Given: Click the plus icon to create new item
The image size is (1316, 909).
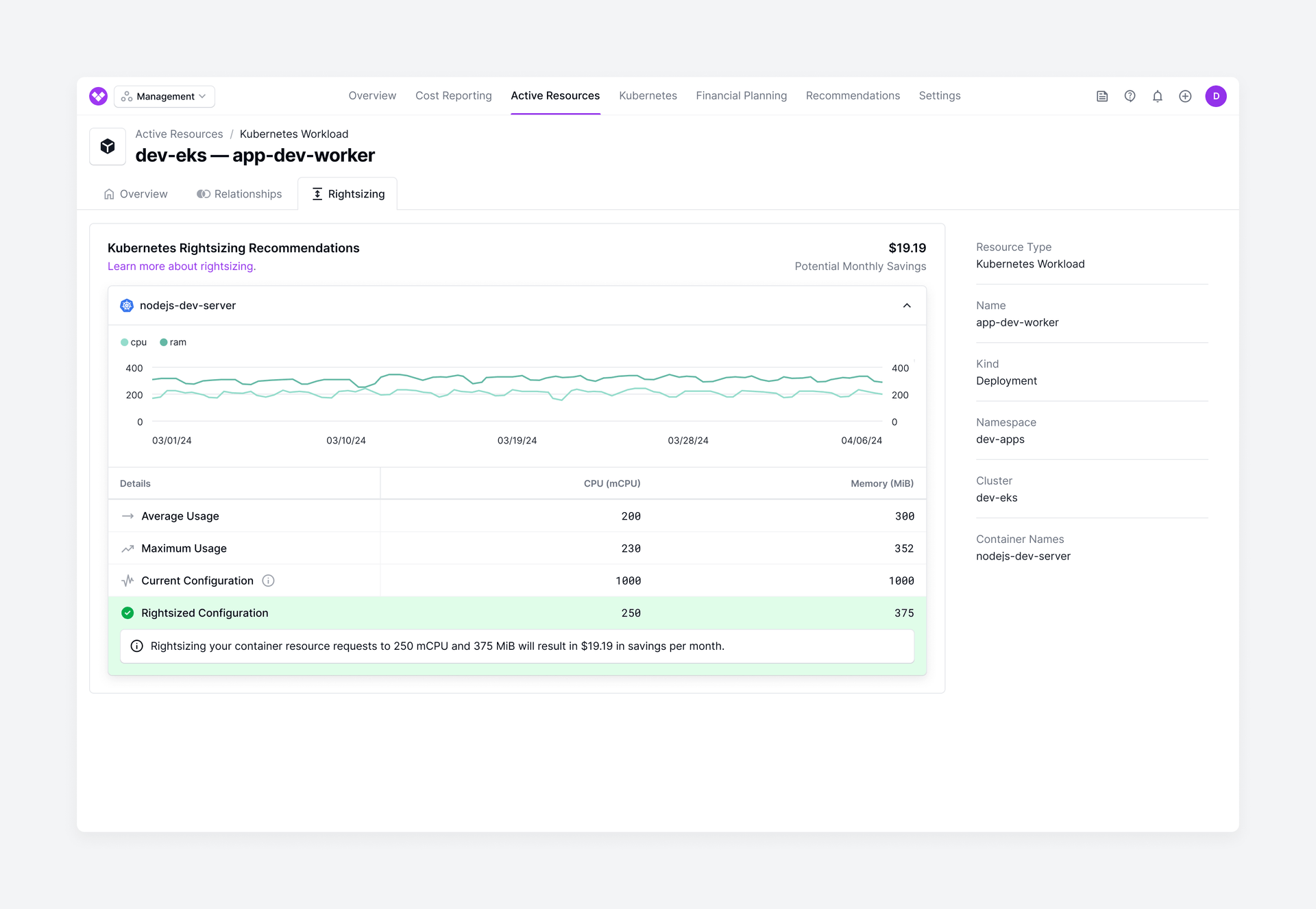Looking at the screenshot, I should coord(1186,96).
